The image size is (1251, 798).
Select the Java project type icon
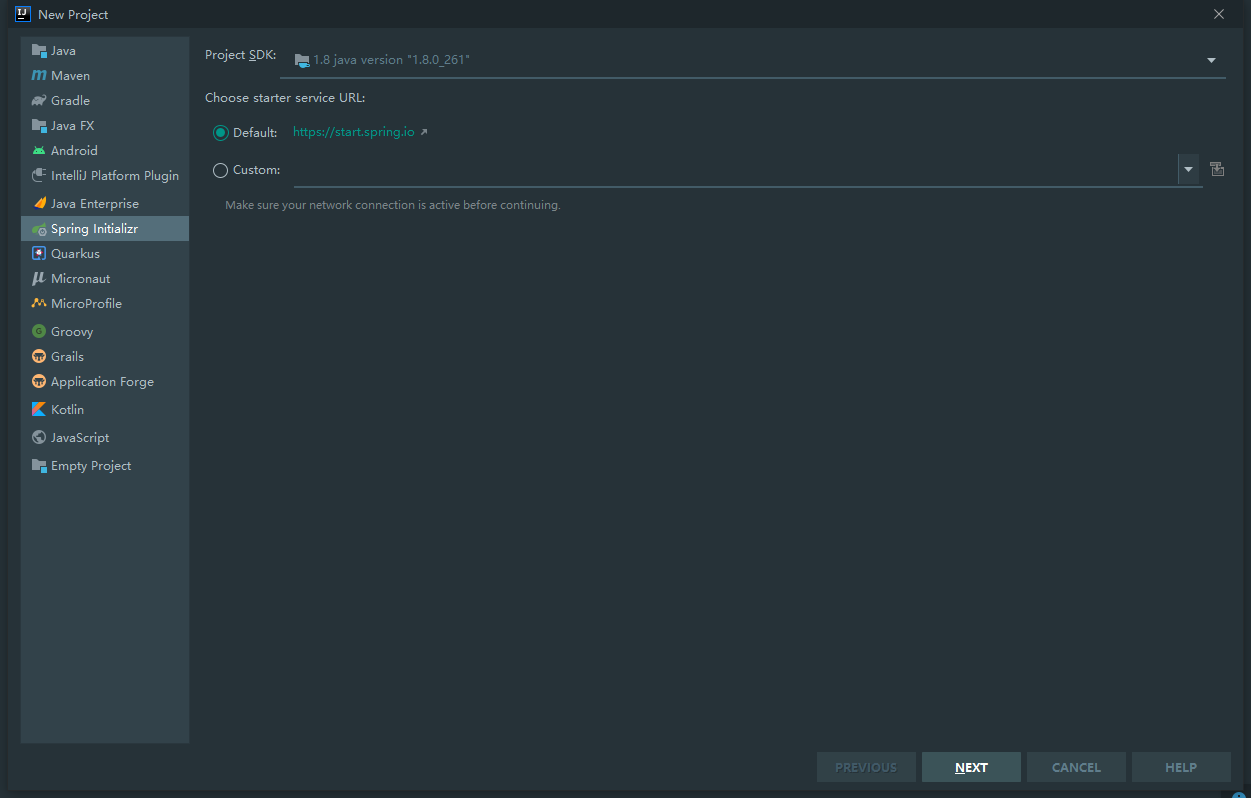pyautogui.click(x=39, y=51)
